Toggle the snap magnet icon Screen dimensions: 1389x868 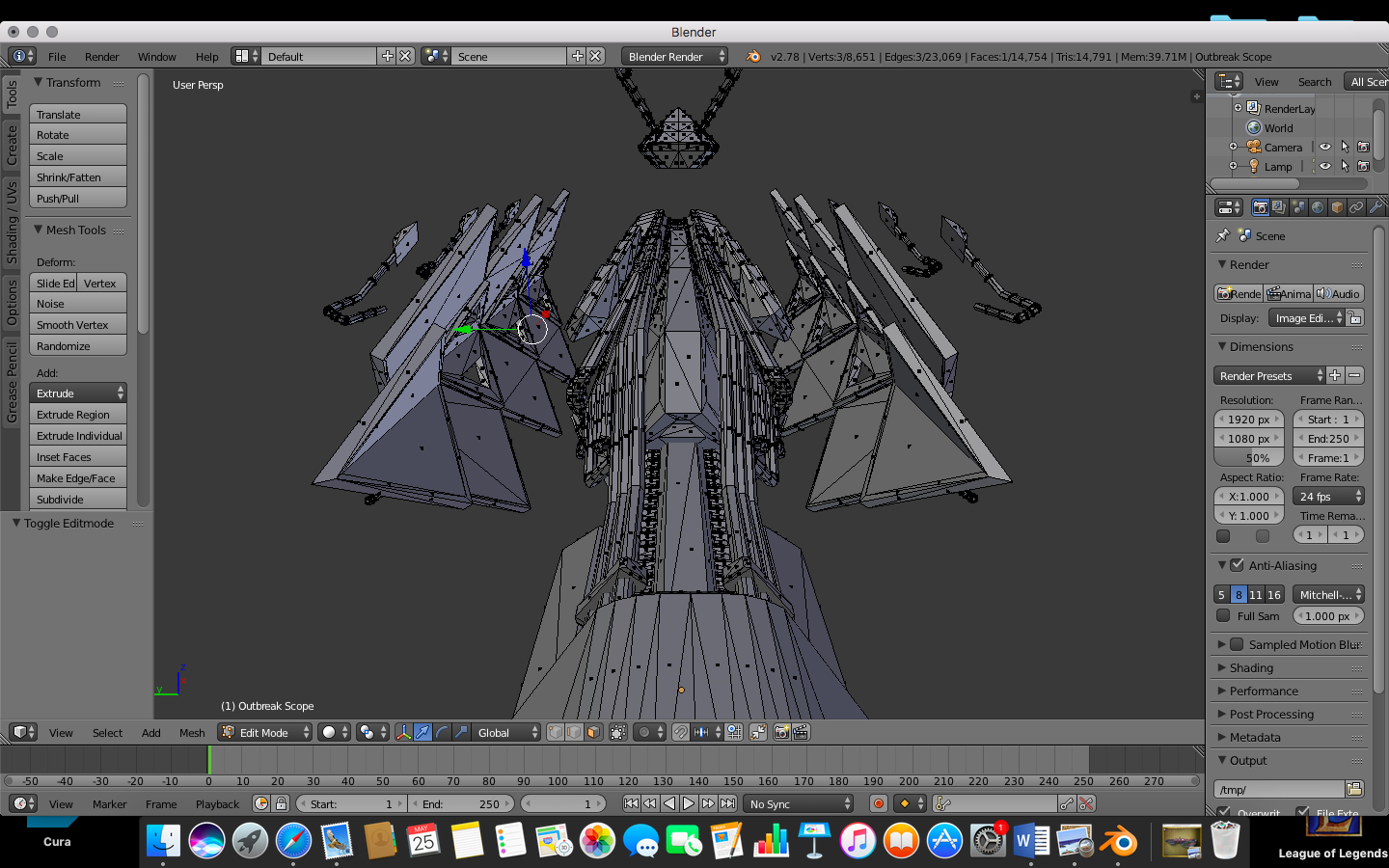coord(681,732)
